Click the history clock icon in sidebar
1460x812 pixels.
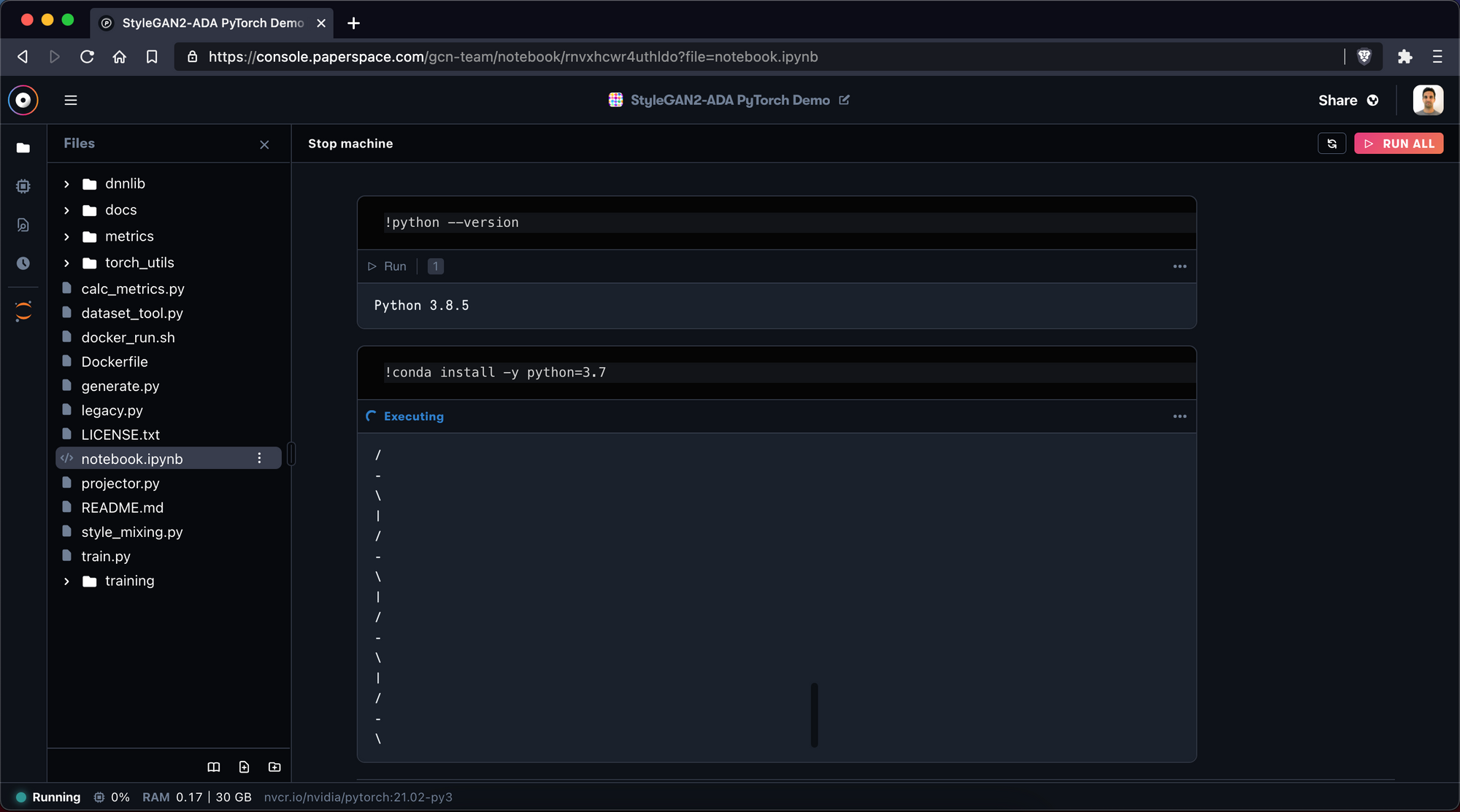23,263
